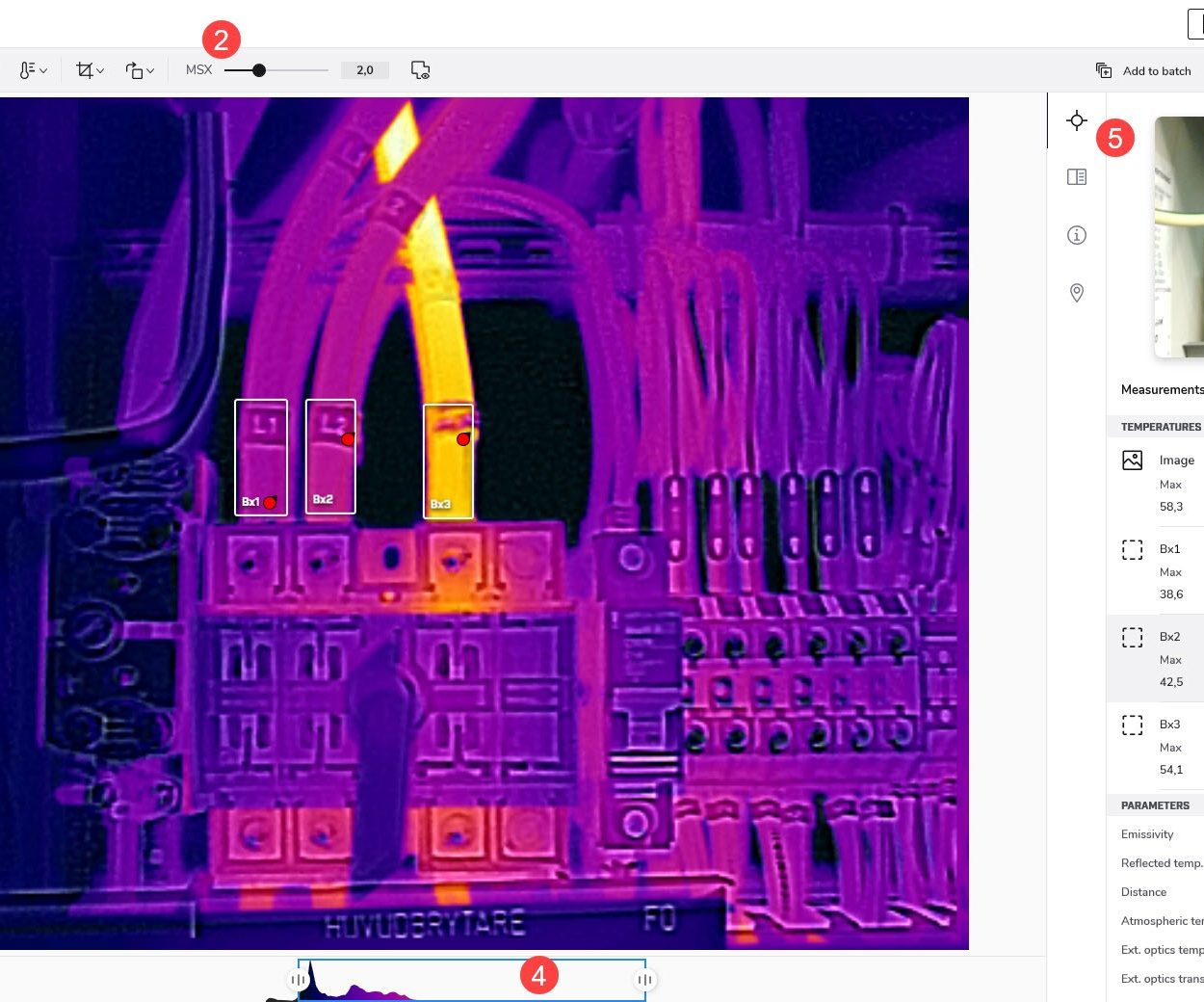Click the Emissivity parameter
The height and width of the screenshot is (1002, 1204).
click(1147, 834)
